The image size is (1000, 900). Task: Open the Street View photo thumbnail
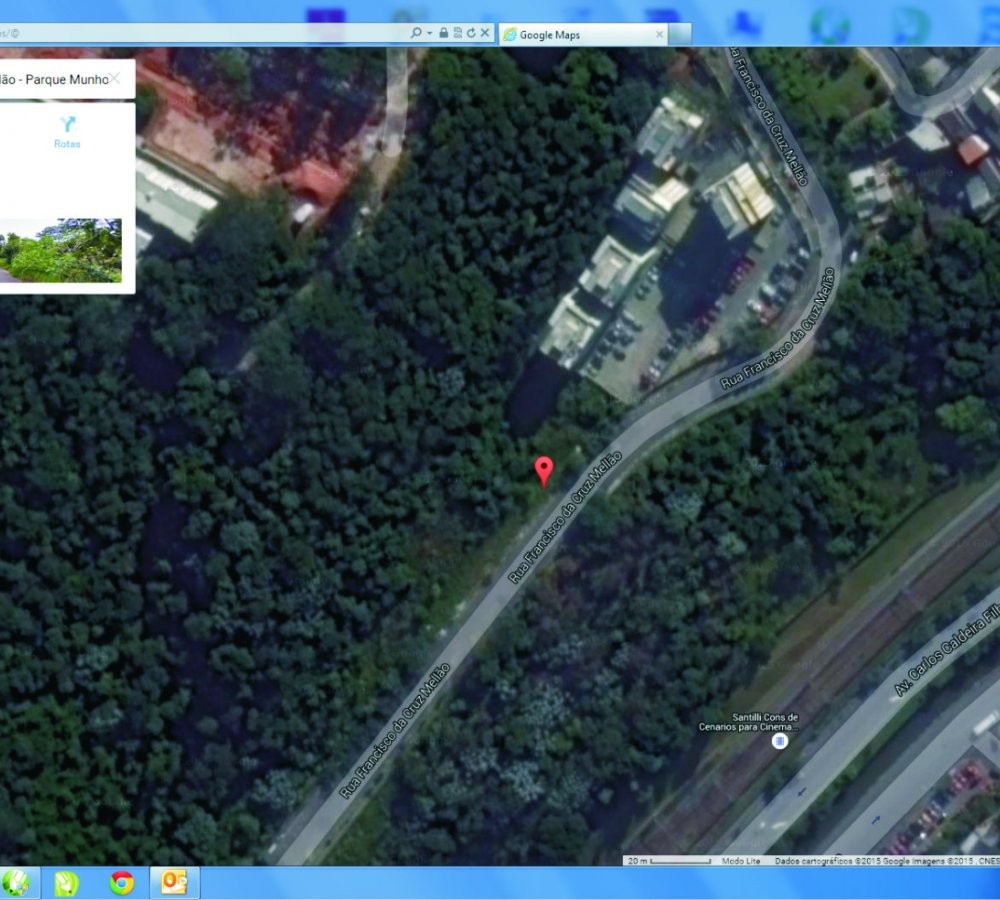point(60,250)
